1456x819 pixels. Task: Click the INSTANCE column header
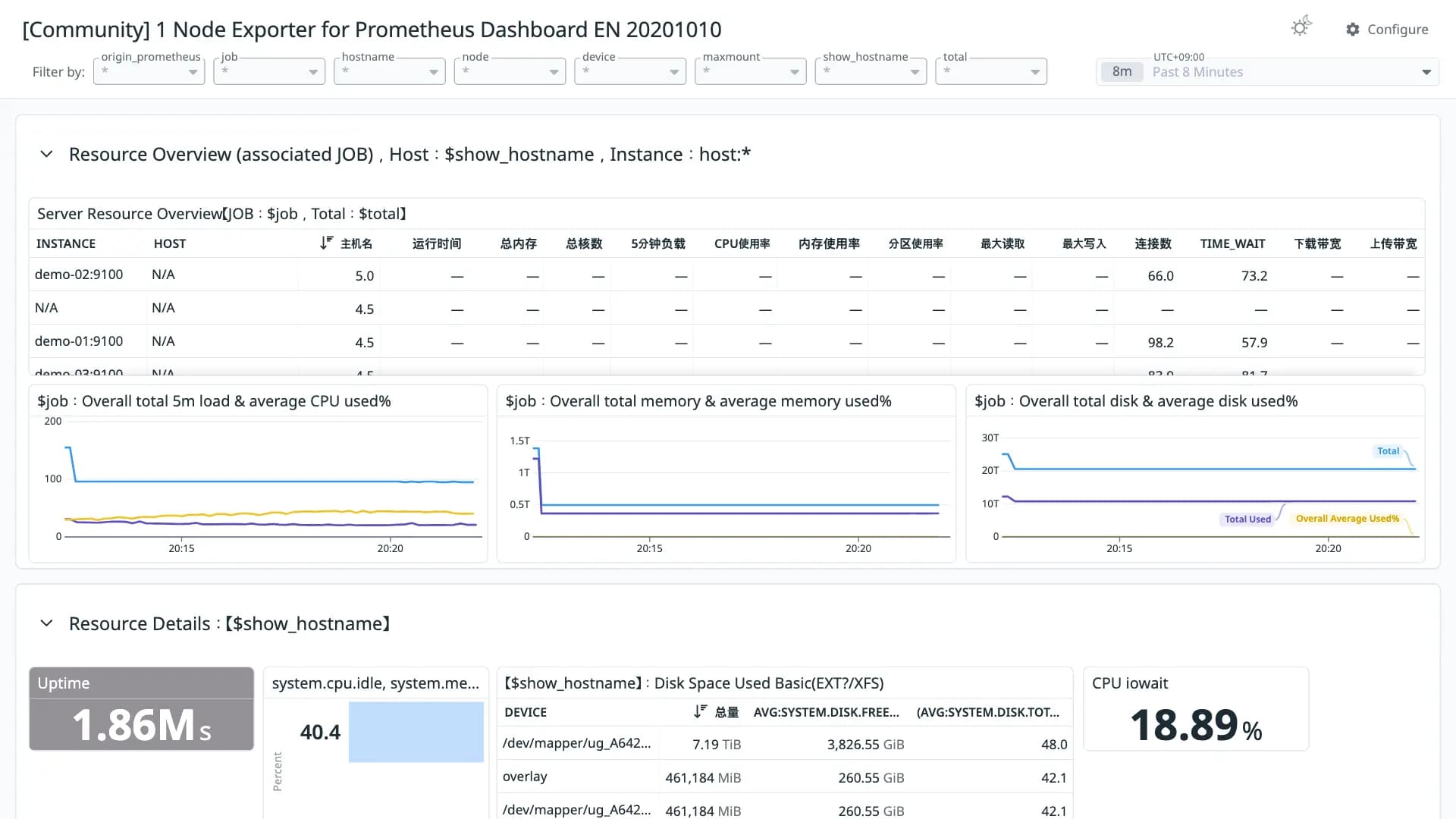pos(66,243)
